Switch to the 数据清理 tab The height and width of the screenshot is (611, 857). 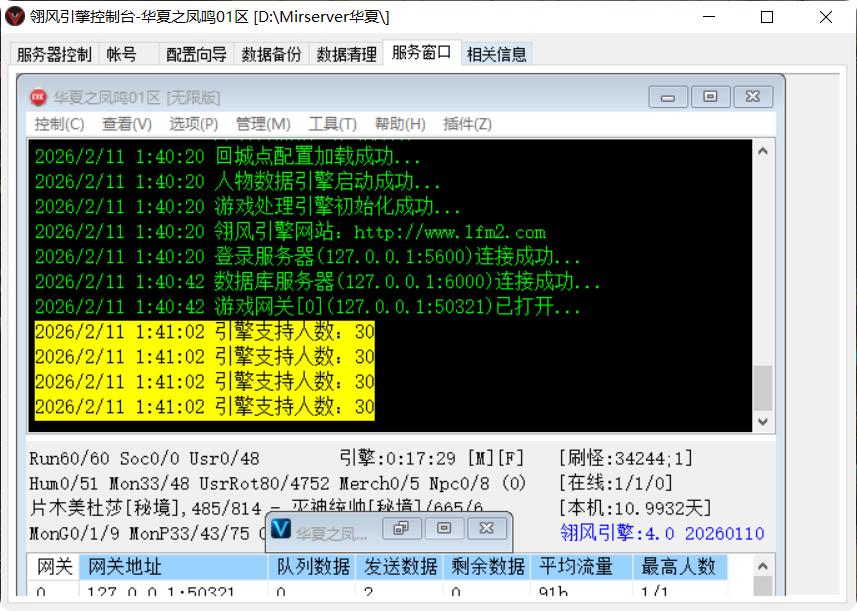tap(343, 54)
